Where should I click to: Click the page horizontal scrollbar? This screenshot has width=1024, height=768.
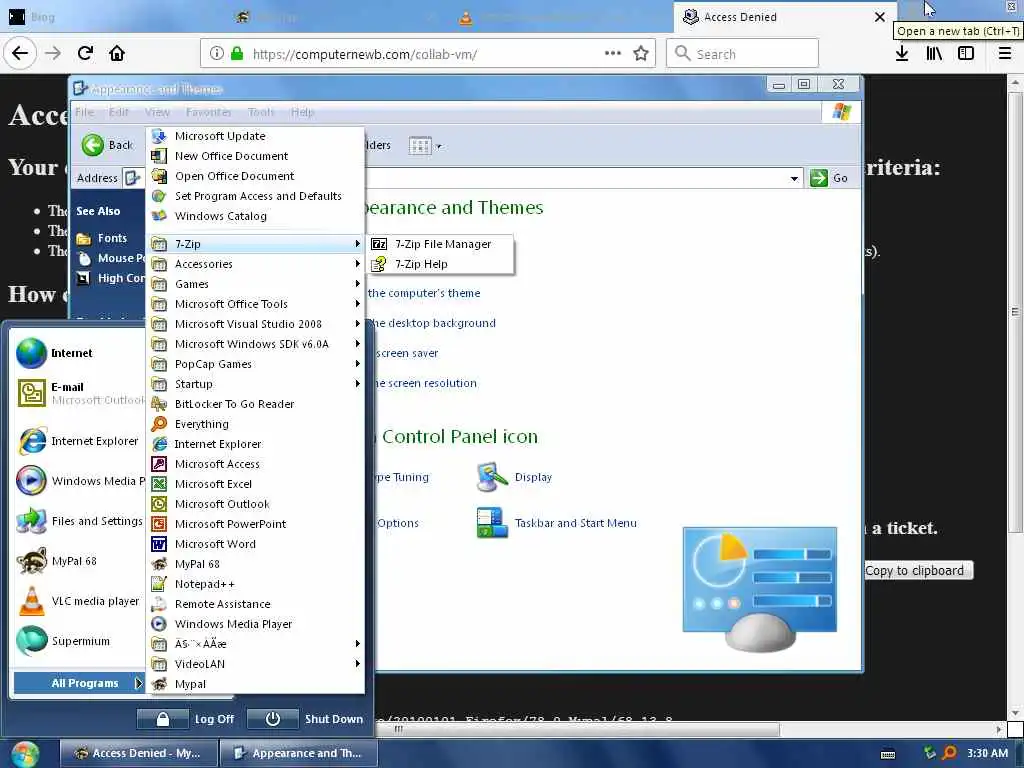(x=577, y=729)
